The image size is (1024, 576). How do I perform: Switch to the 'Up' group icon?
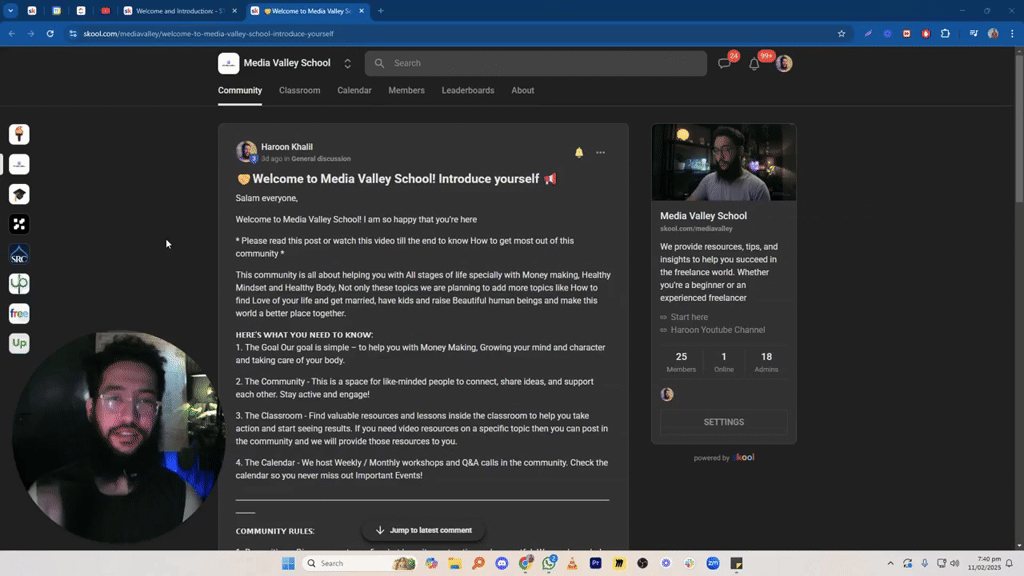point(19,344)
